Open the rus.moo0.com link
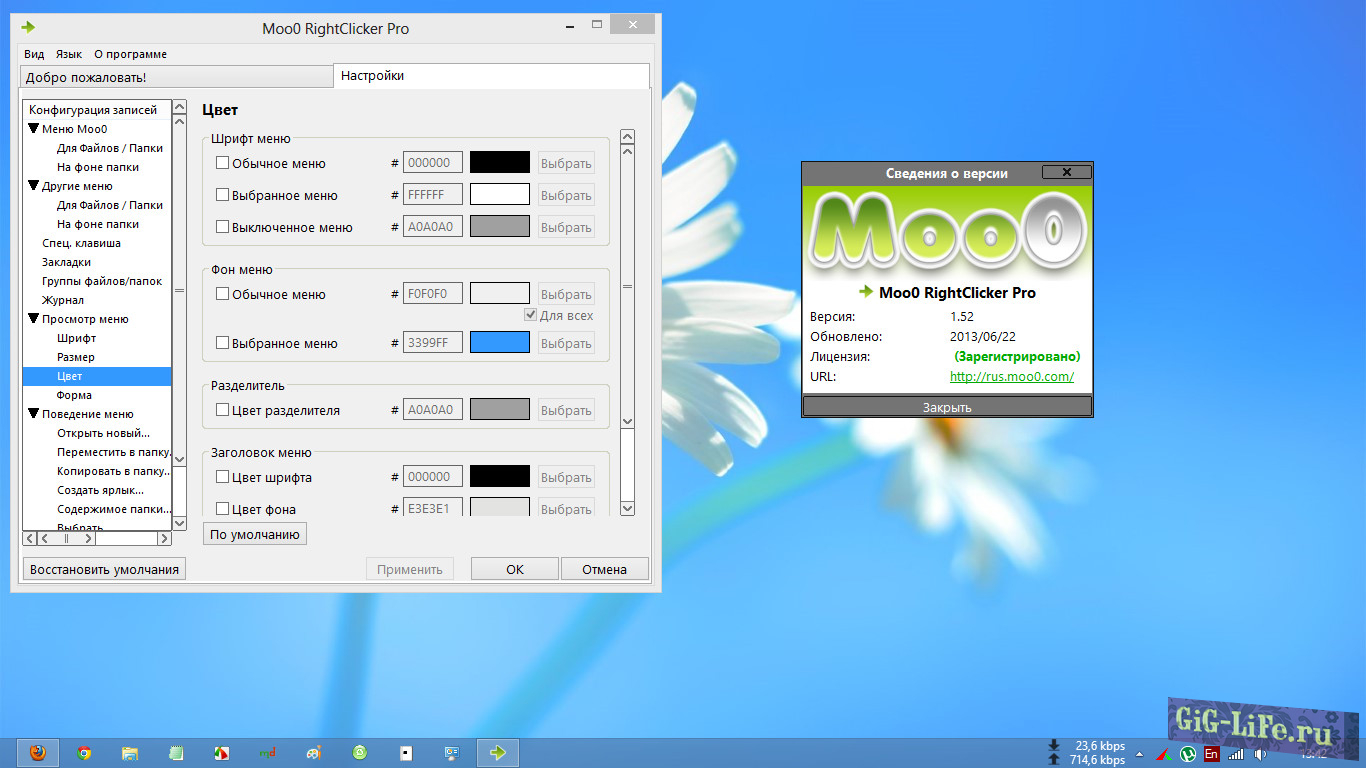This screenshot has height=768, width=1366. [1011, 377]
